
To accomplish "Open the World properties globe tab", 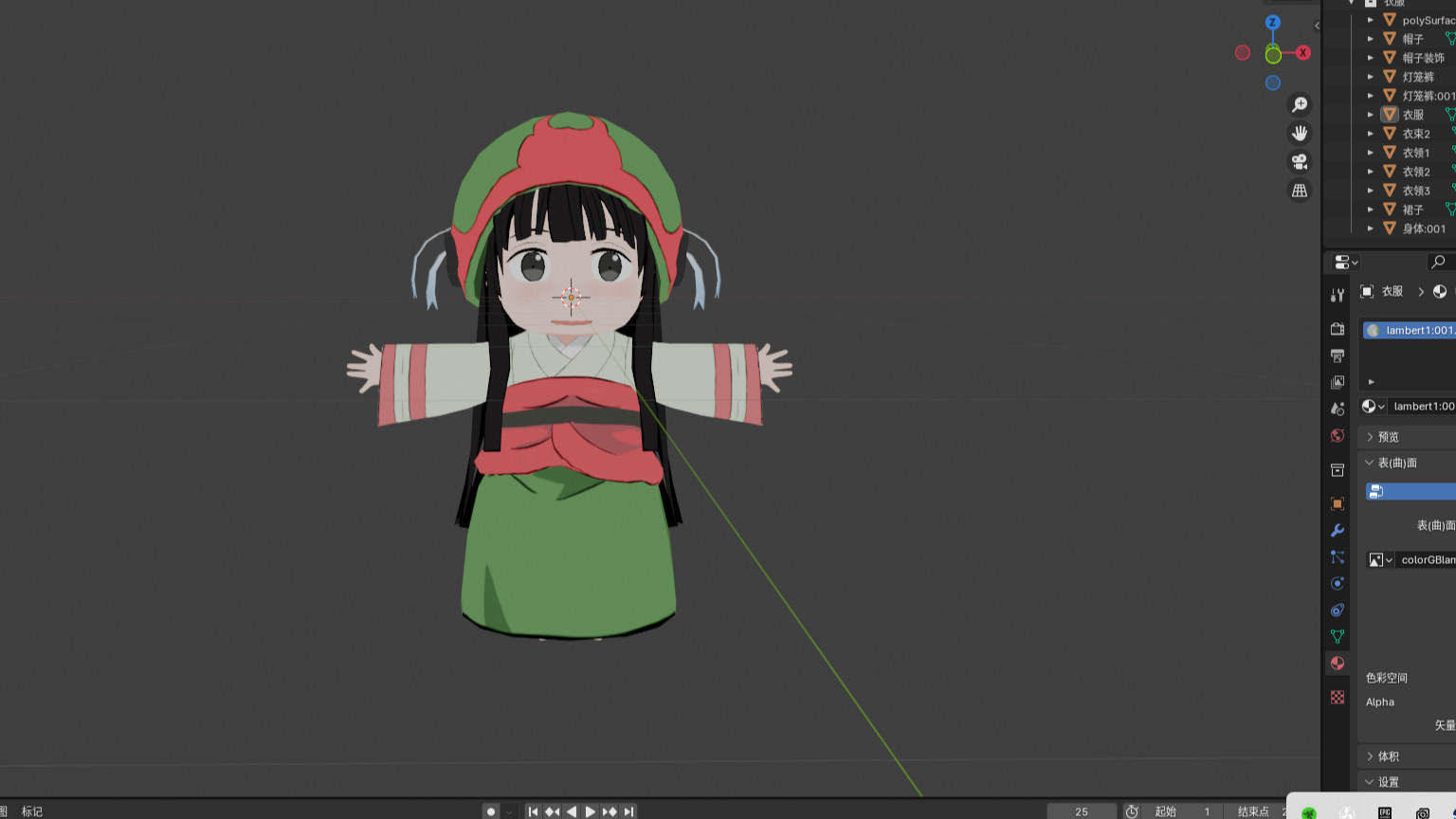I will 1338,436.
